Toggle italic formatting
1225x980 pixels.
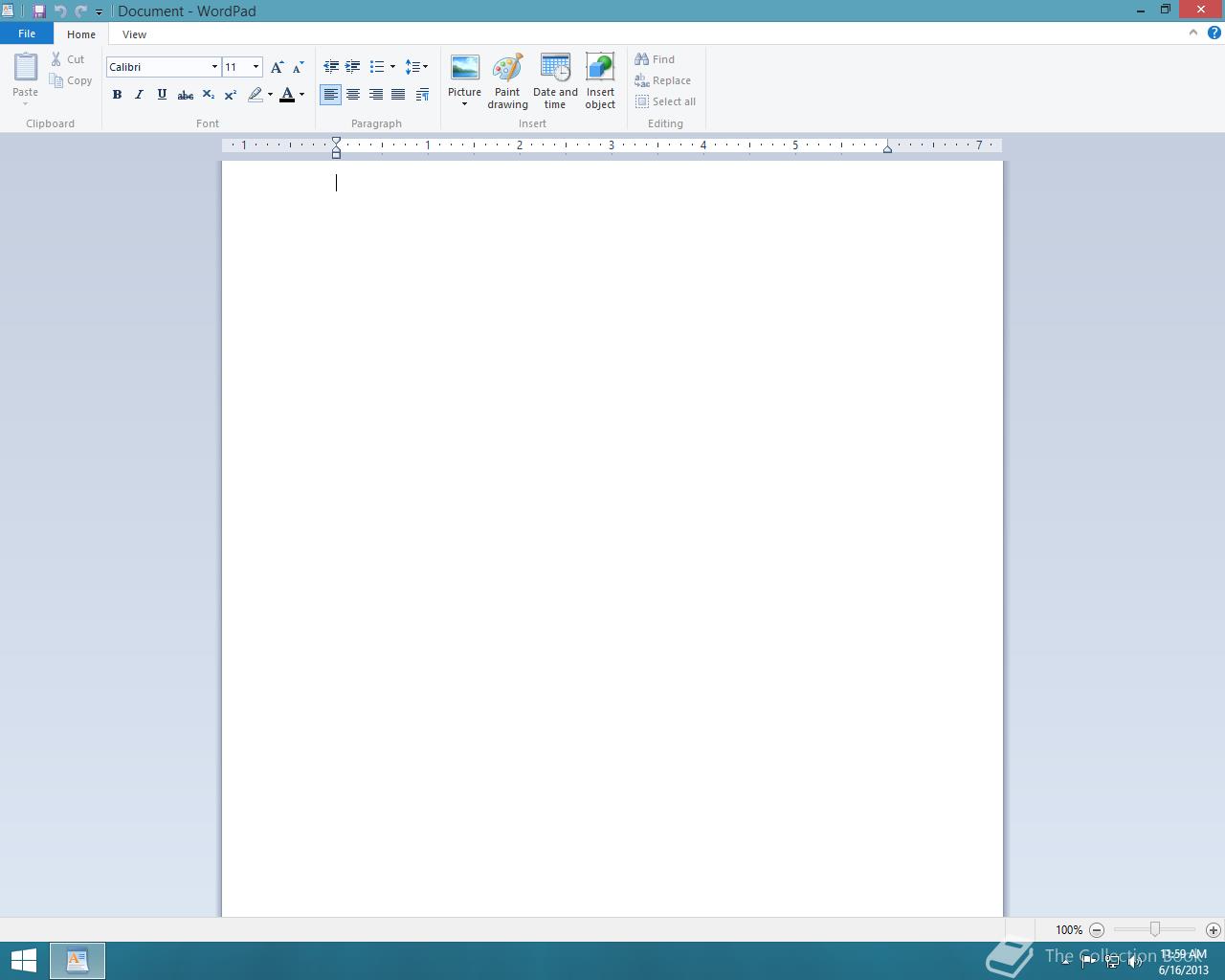coord(139,95)
